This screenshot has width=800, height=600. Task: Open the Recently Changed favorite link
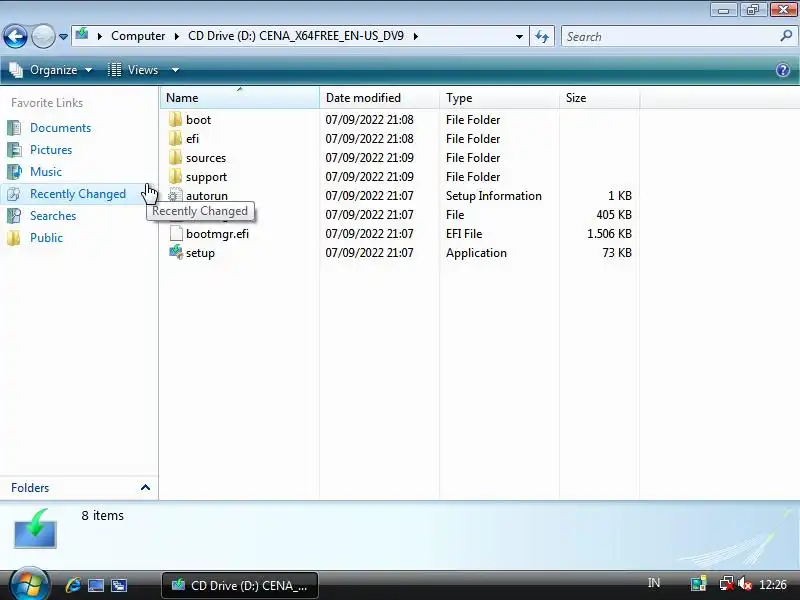pos(78,194)
